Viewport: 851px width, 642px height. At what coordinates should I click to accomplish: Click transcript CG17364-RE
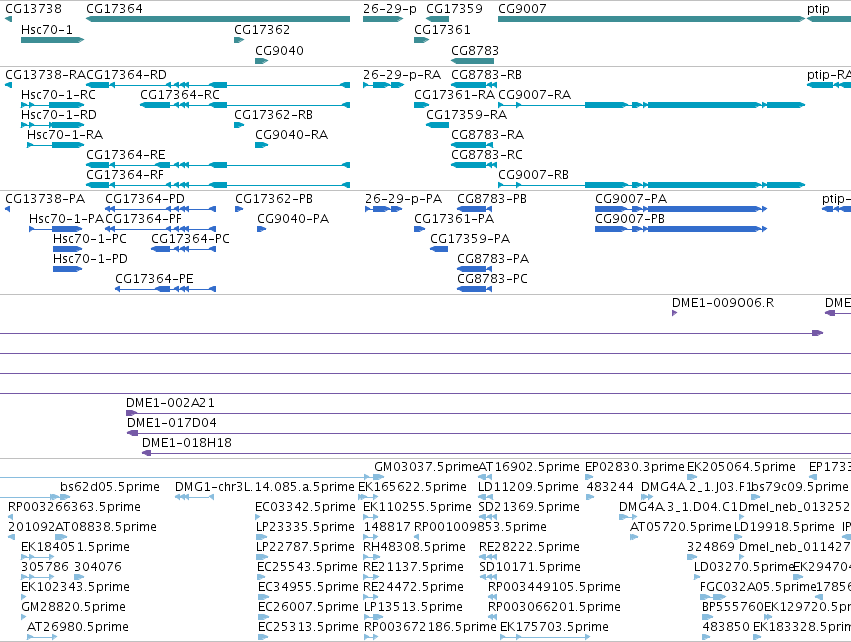pyautogui.click(x=218, y=164)
